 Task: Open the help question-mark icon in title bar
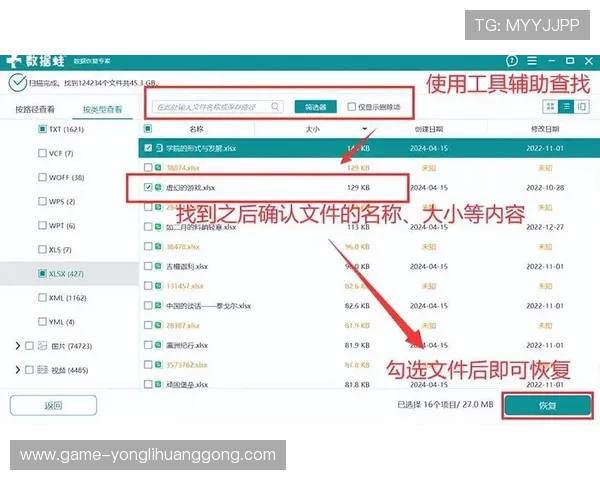click(x=512, y=61)
